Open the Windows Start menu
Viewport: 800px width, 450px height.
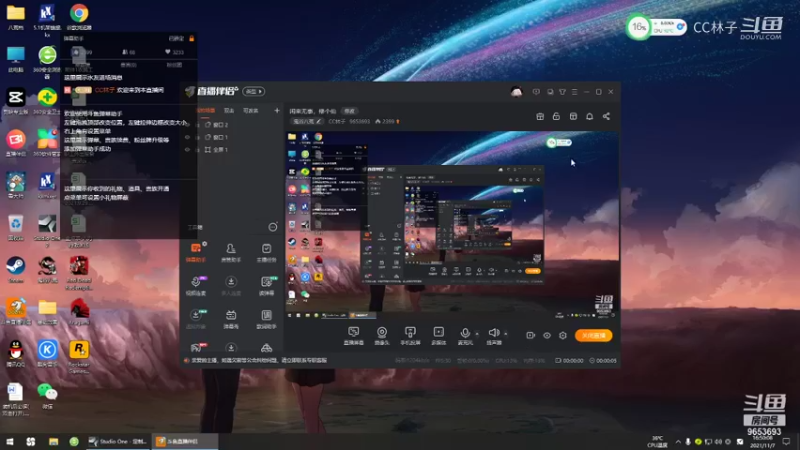[10, 441]
